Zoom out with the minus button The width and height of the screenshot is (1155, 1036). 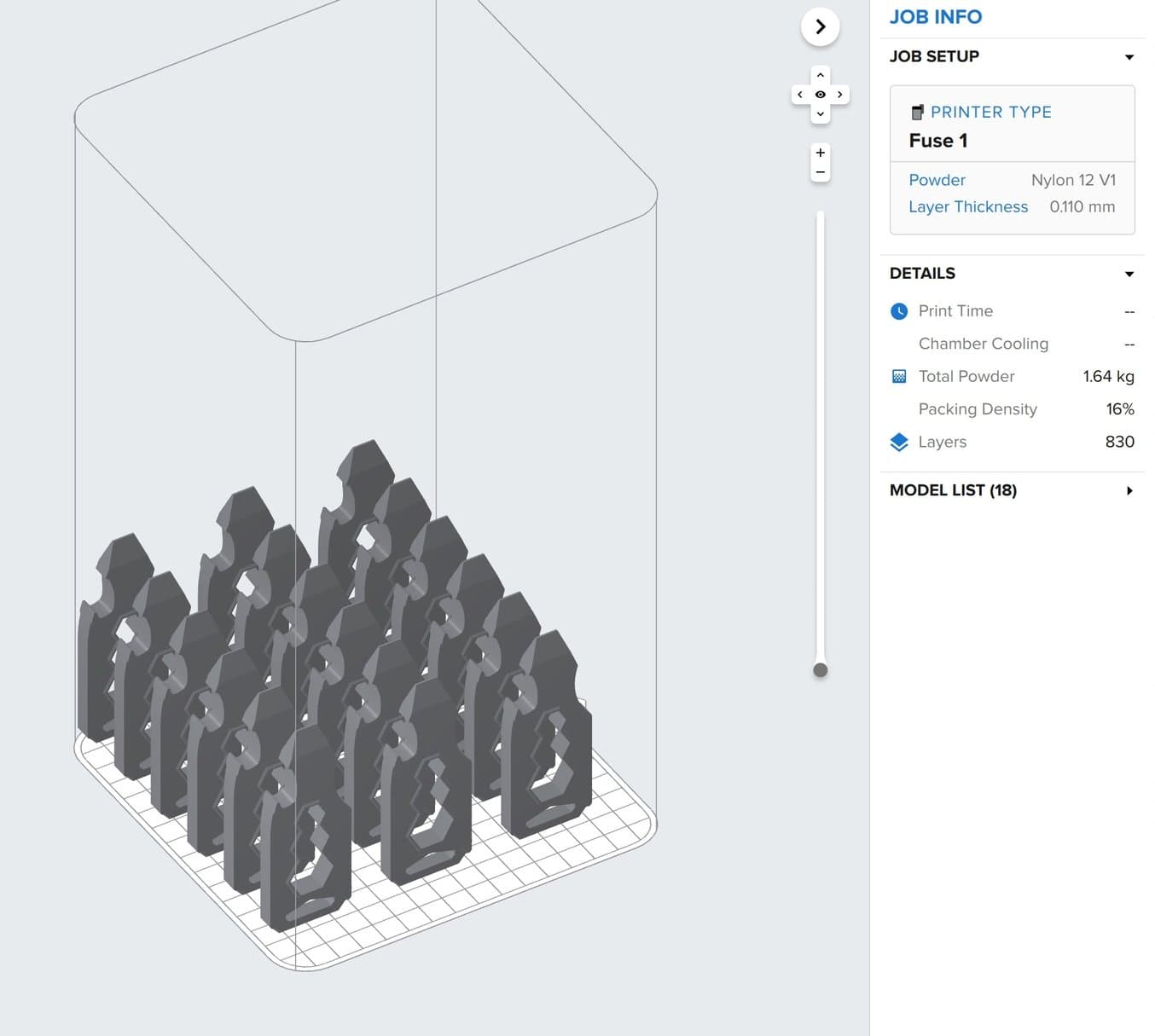click(x=820, y=172)
